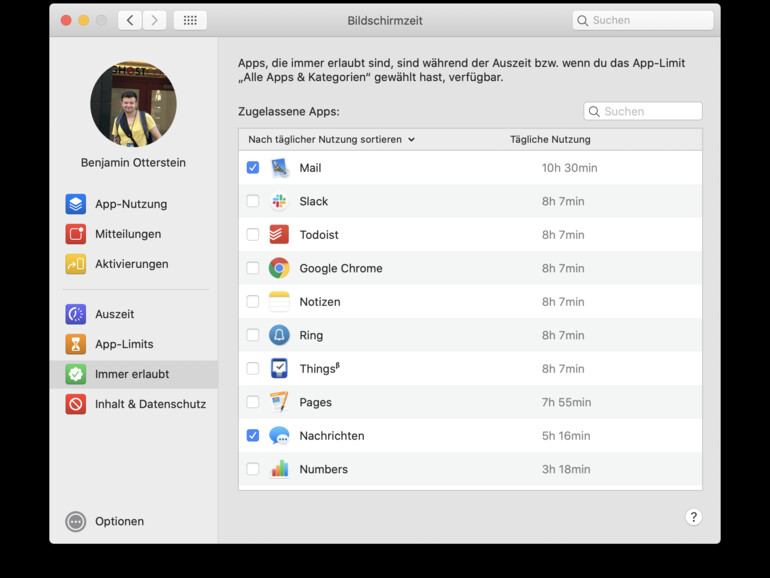770x578 pixels.
Task: Uncheck the Mail checkbox
Action: 253,168
